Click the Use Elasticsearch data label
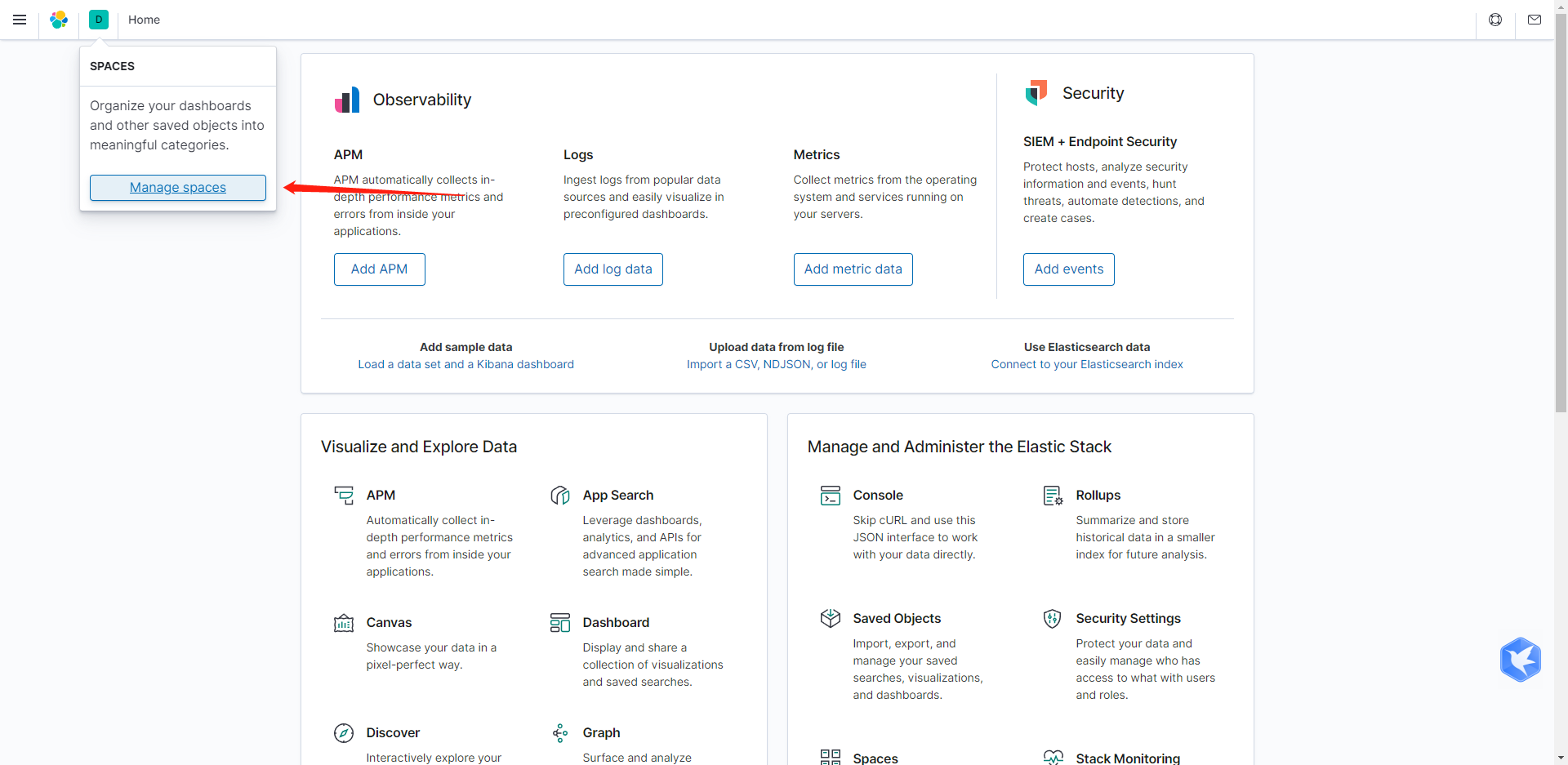 coord(1087,347)
